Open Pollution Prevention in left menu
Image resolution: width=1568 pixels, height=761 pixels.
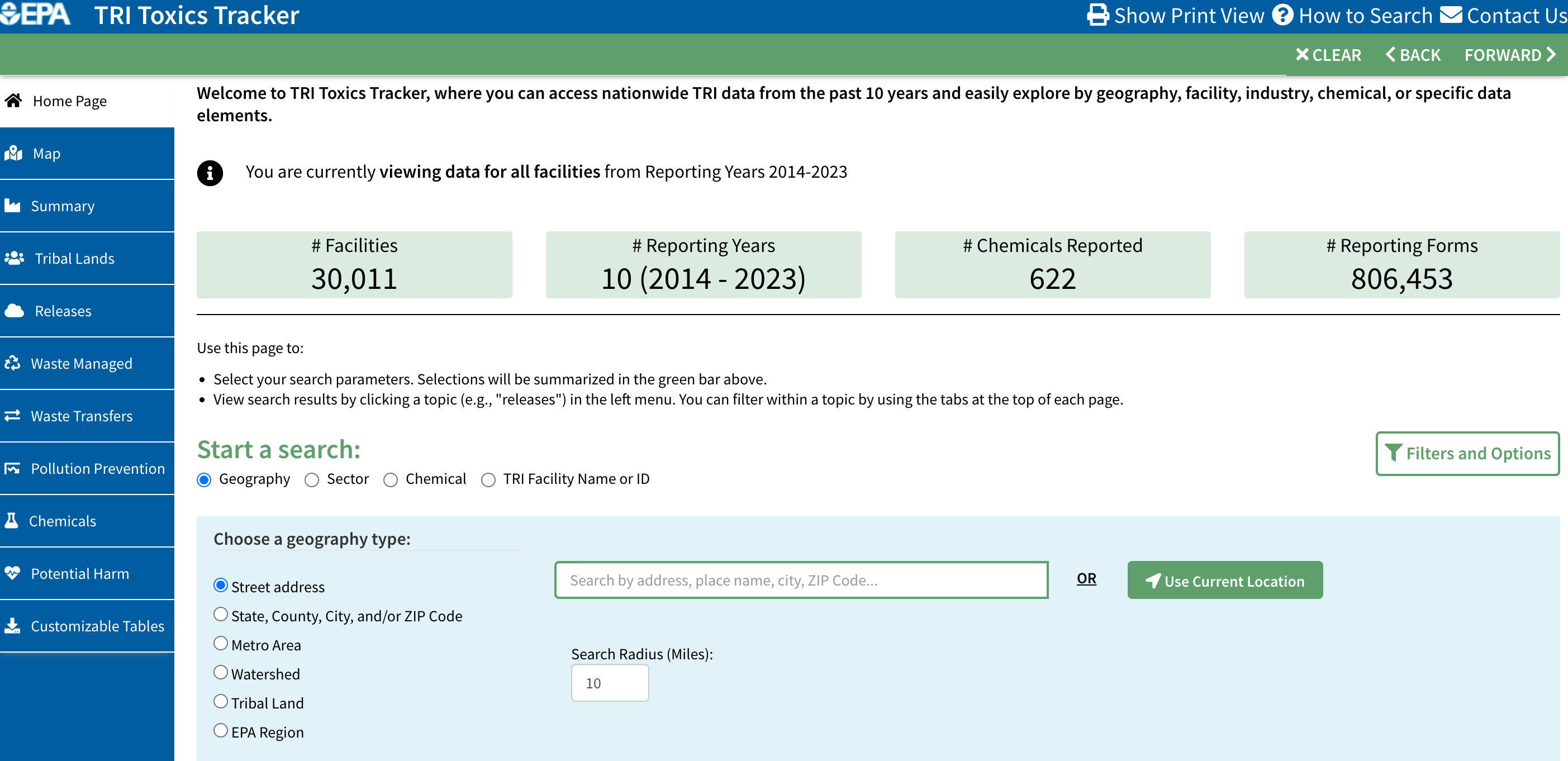pos(97,468)
